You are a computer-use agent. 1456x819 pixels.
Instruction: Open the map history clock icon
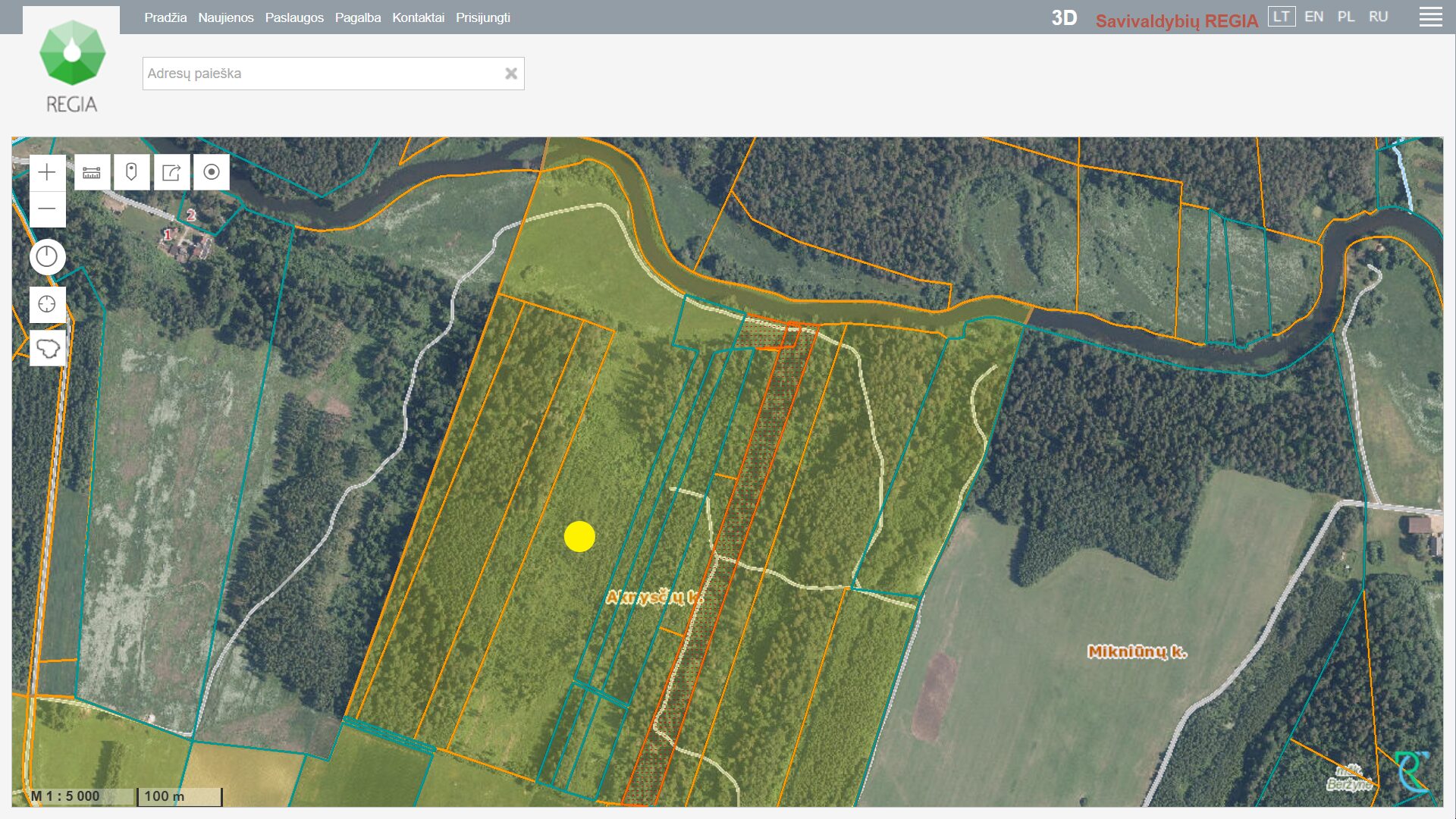47,256
